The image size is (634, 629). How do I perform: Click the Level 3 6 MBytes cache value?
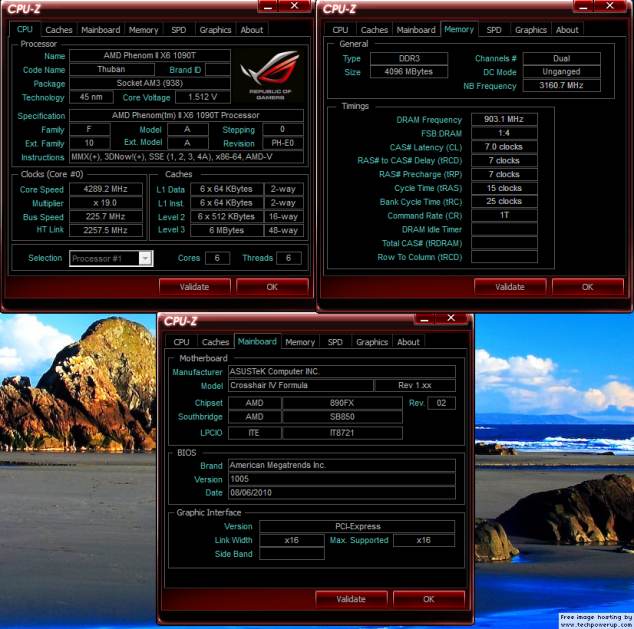pos(226,230)
